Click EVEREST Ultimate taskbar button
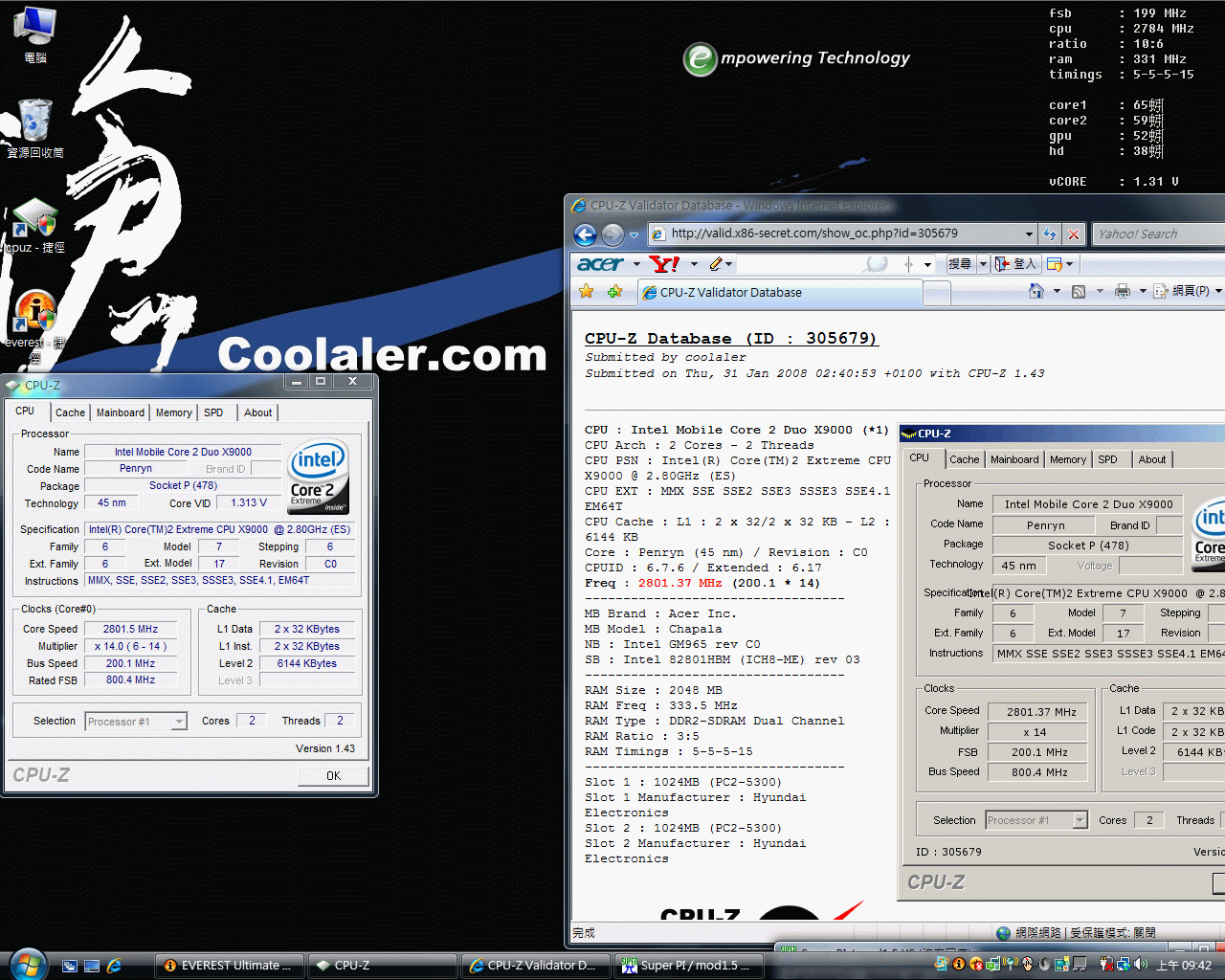This screenshot has height=980, width=1225. pyautogui.click(x=229, y=966)
